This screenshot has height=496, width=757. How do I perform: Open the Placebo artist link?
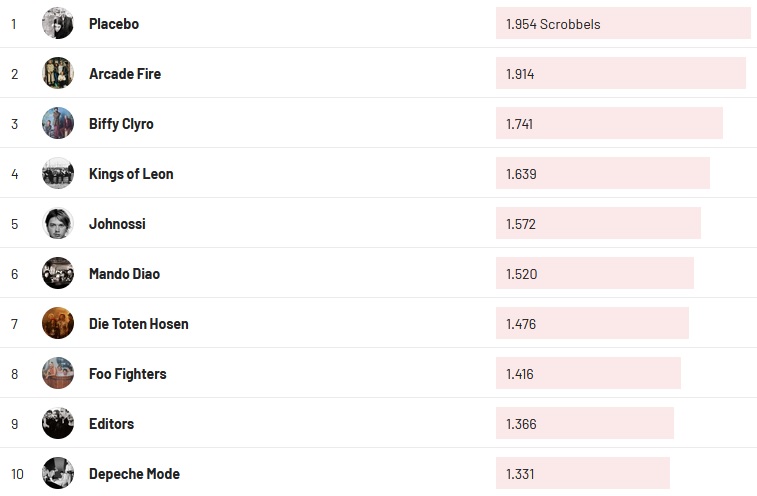coord(114,23)
